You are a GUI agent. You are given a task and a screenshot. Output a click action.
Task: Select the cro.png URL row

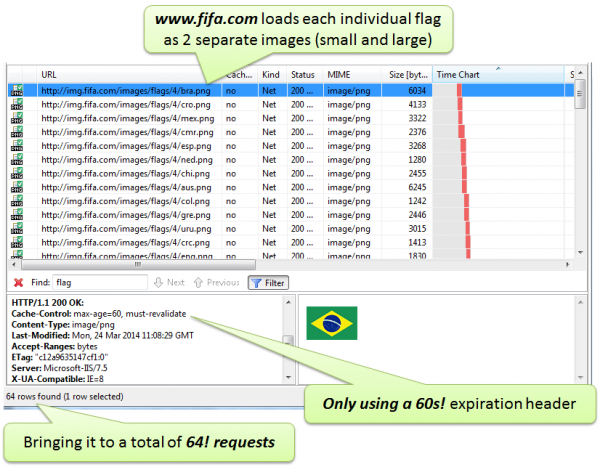[126, 105]
